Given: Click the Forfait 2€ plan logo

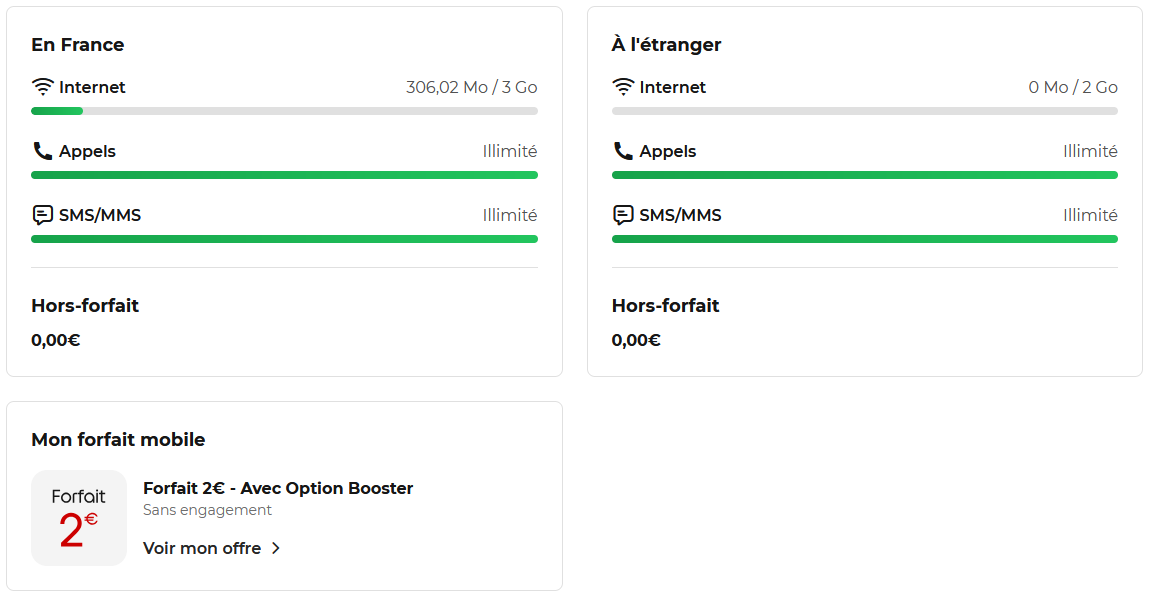Looking at the screenshot, I should point(78,518).
